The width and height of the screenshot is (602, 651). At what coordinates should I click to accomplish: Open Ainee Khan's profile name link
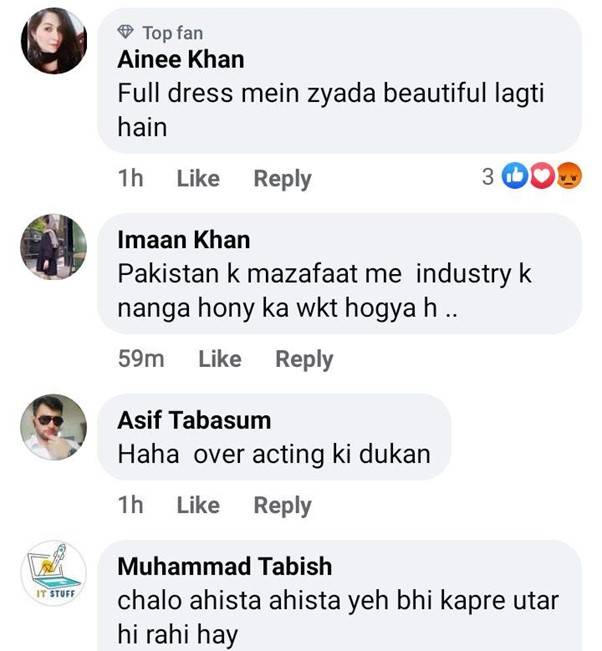(x=181, y=59)
